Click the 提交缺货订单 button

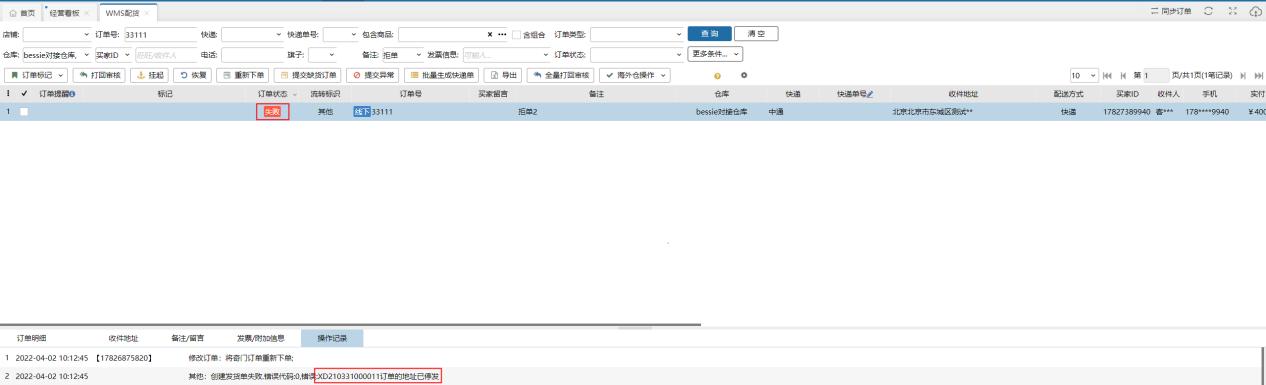[x=307, y=75]
